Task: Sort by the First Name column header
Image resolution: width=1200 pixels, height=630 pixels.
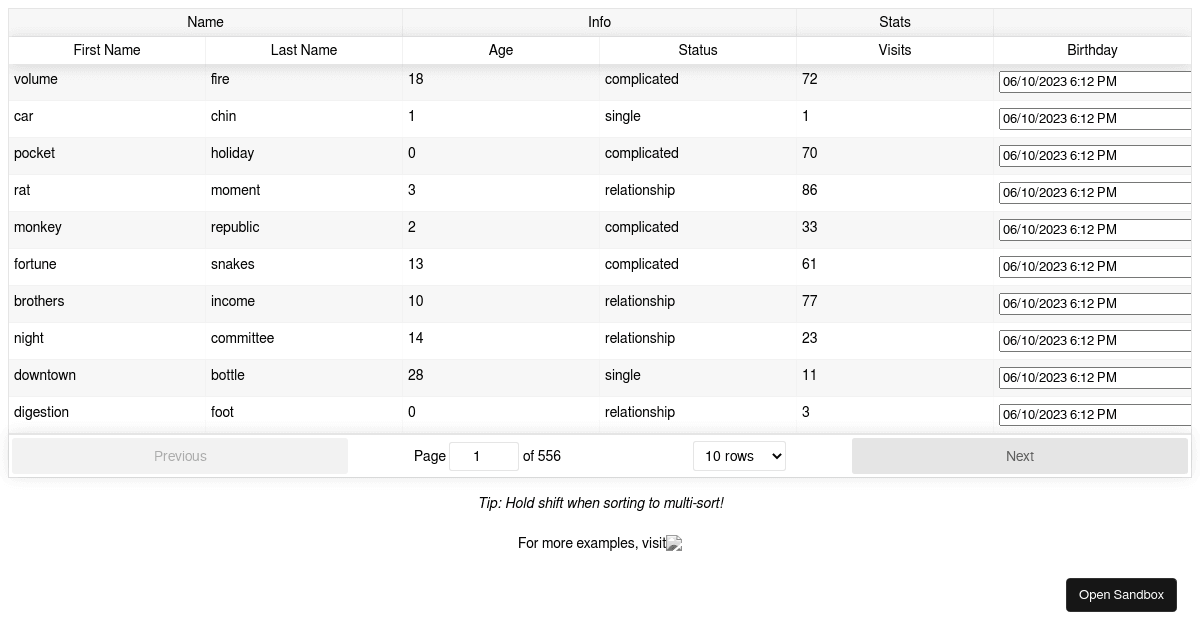Action: click(x=107, y=50)
